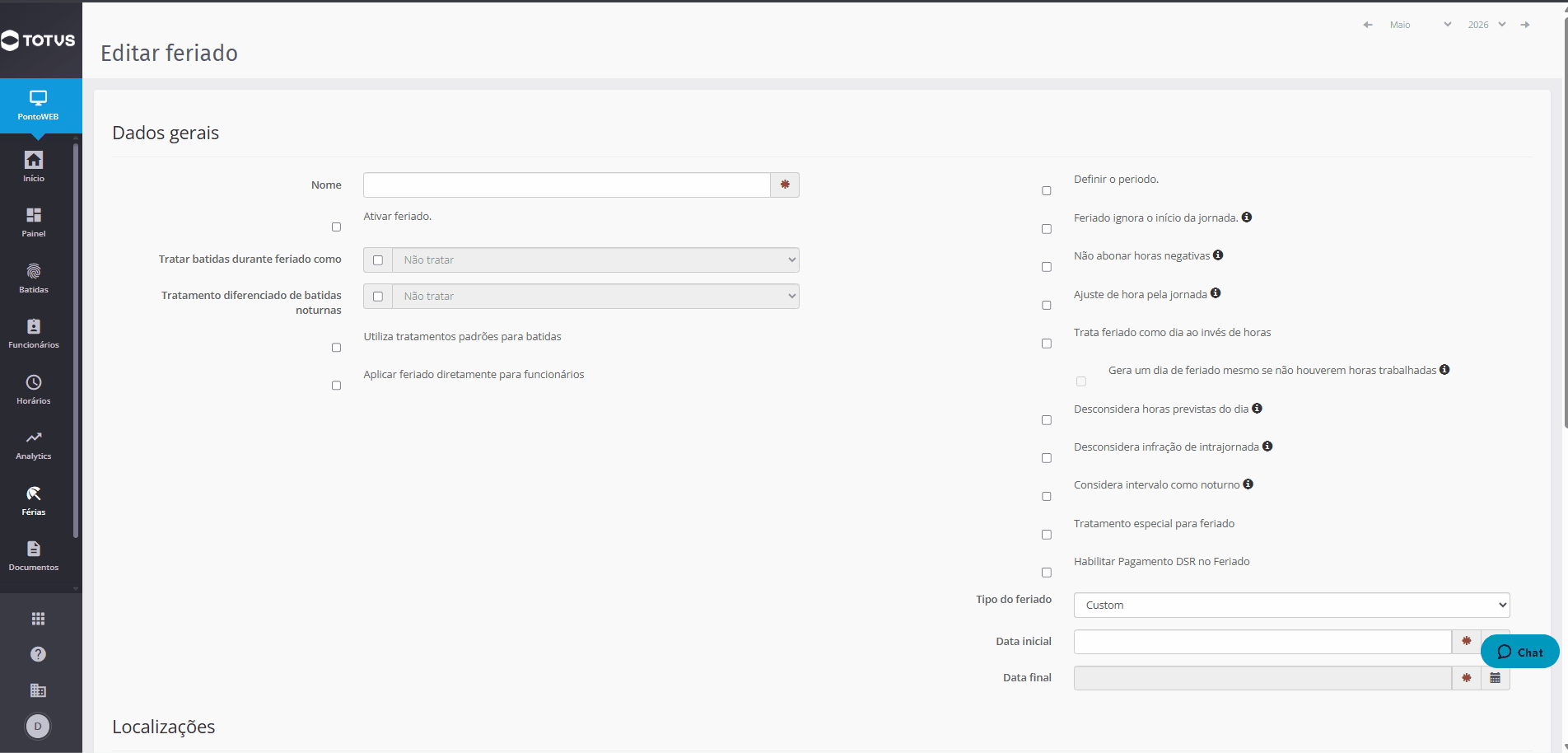1568x753 pixels.
Task: Open calendar picker for Data final
Action: tap(1496, 678)
